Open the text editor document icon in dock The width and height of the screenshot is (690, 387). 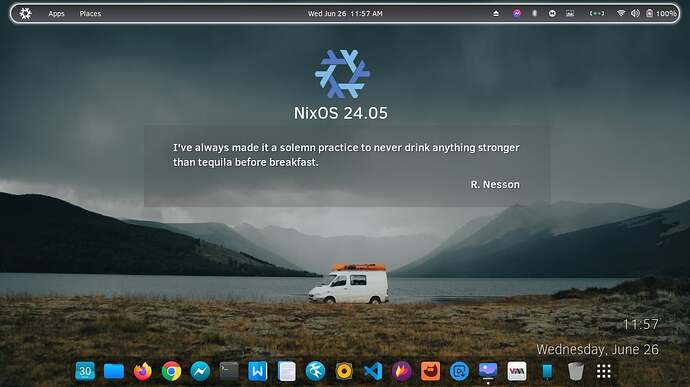(286, 371)
